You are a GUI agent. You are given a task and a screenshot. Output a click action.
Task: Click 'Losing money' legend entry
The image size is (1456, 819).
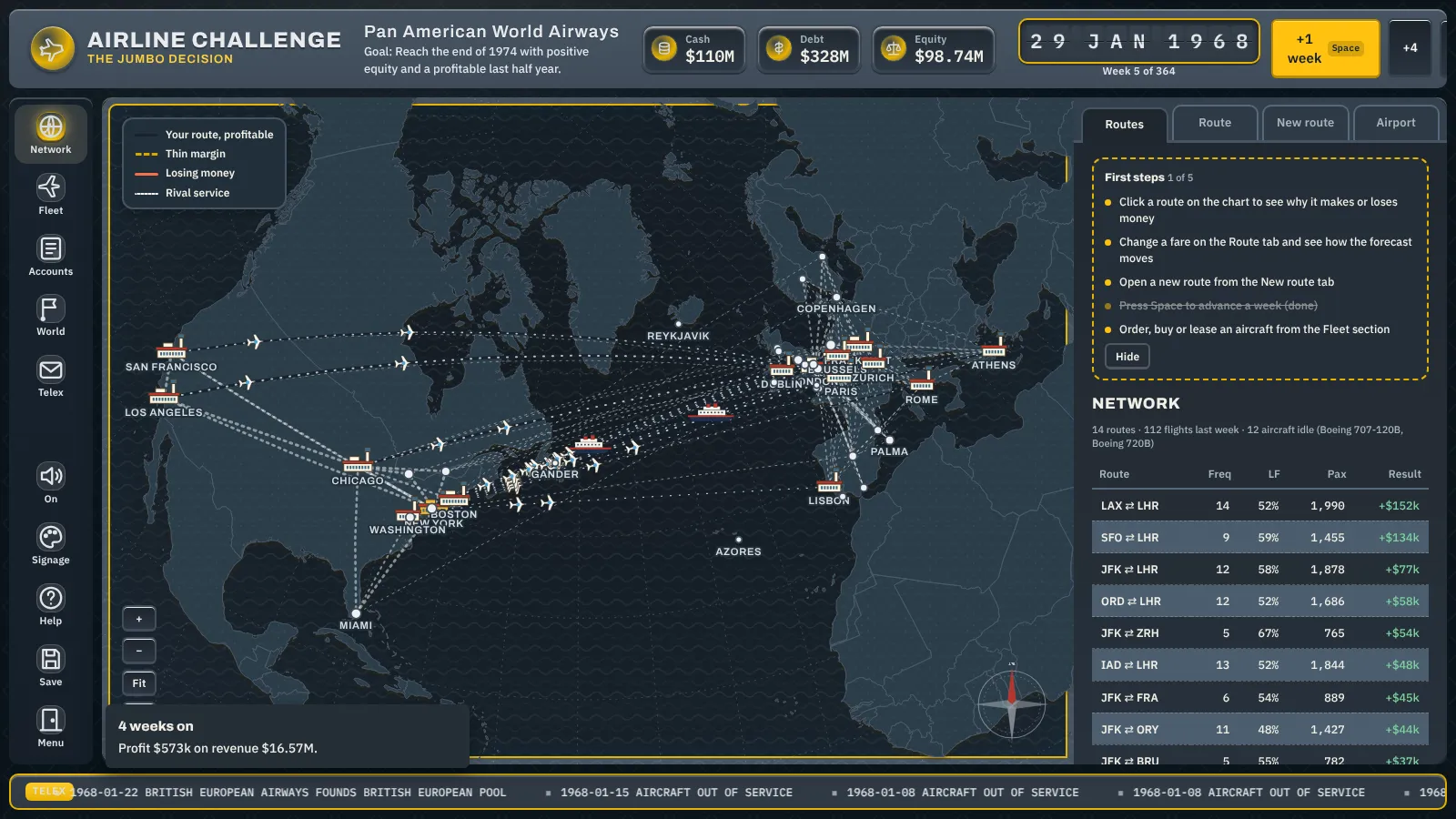click(185, 173)
